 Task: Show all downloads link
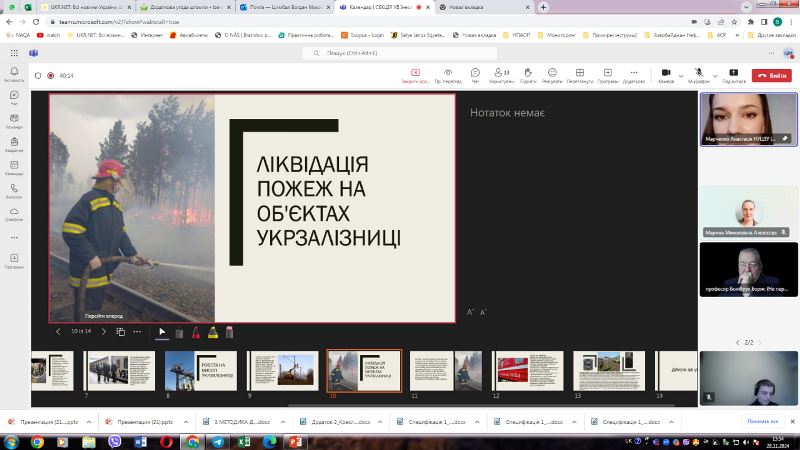click(x=763, y=421)
